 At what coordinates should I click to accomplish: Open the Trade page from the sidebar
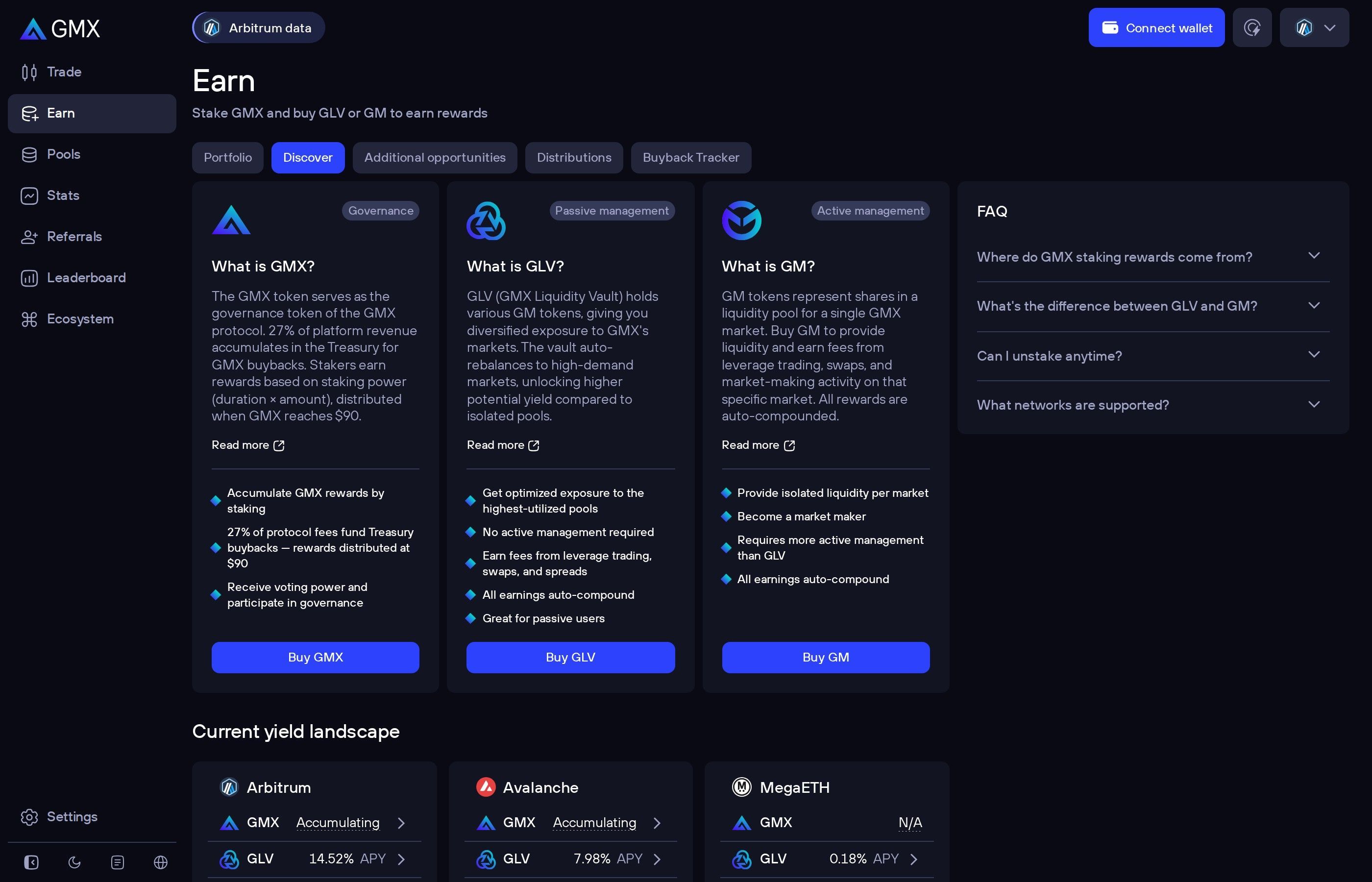tap(64, 72)
